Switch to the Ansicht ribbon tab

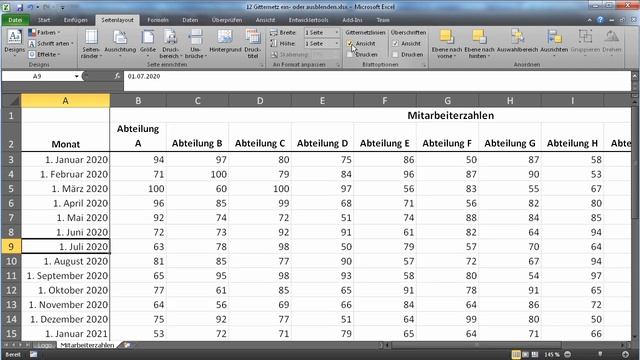click(265, 20)
